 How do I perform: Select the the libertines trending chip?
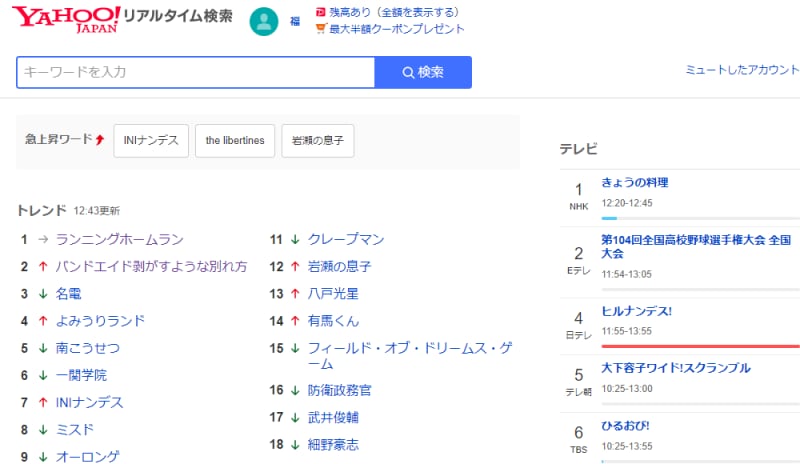click(x=235, y=141)
